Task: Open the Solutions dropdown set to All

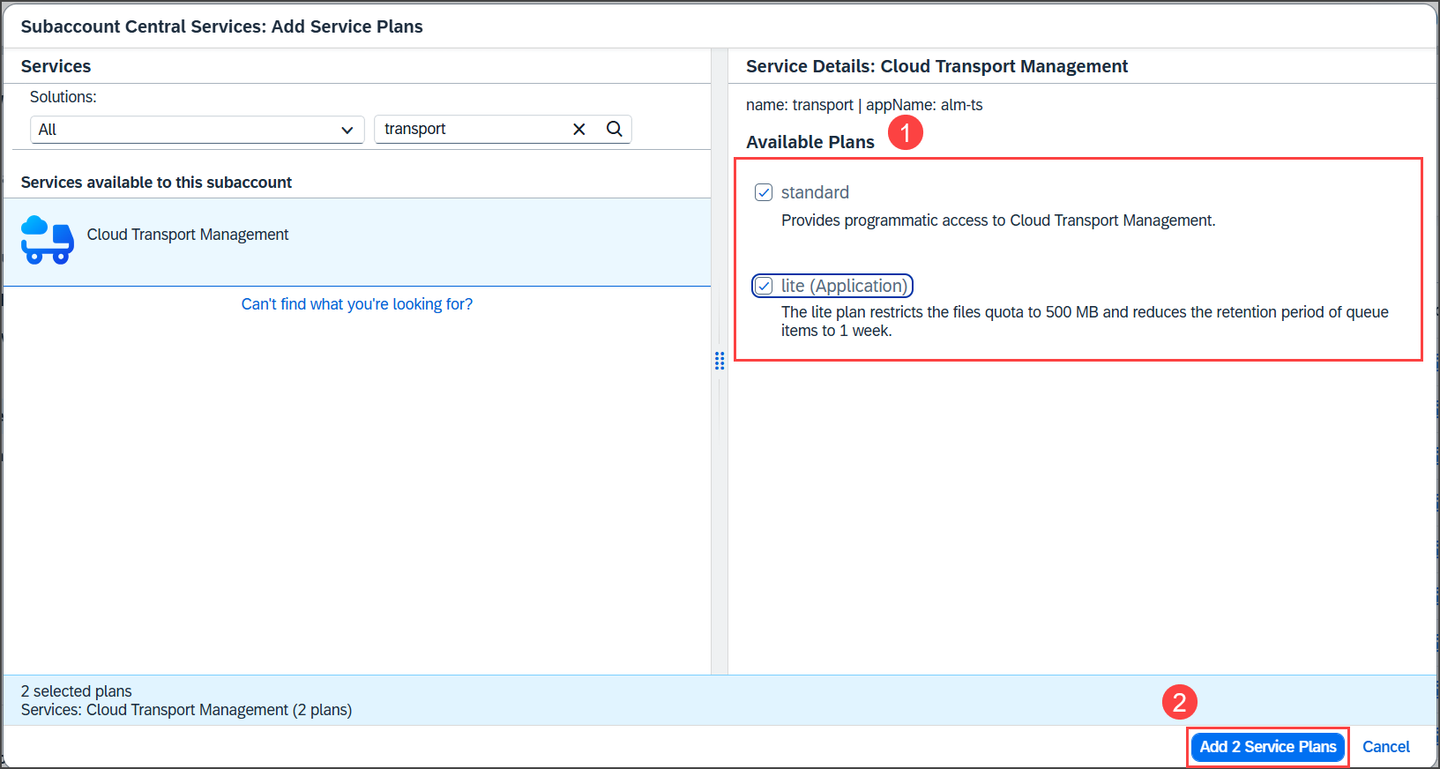Action: 196,130
